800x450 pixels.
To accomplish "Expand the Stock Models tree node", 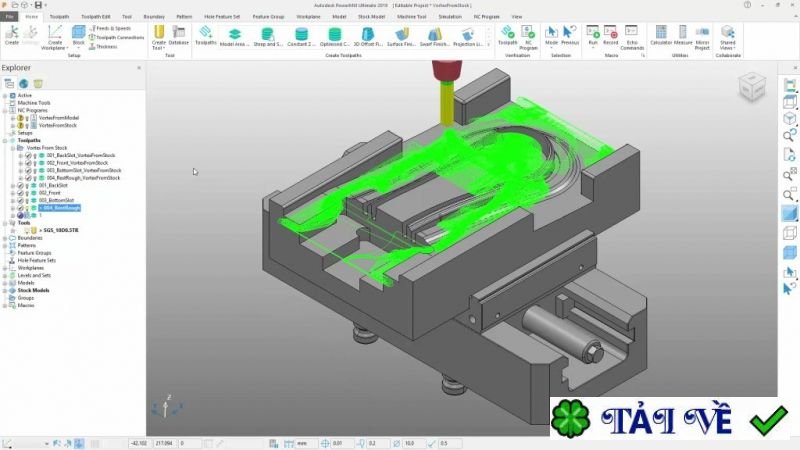I will (x=5, y=290).
